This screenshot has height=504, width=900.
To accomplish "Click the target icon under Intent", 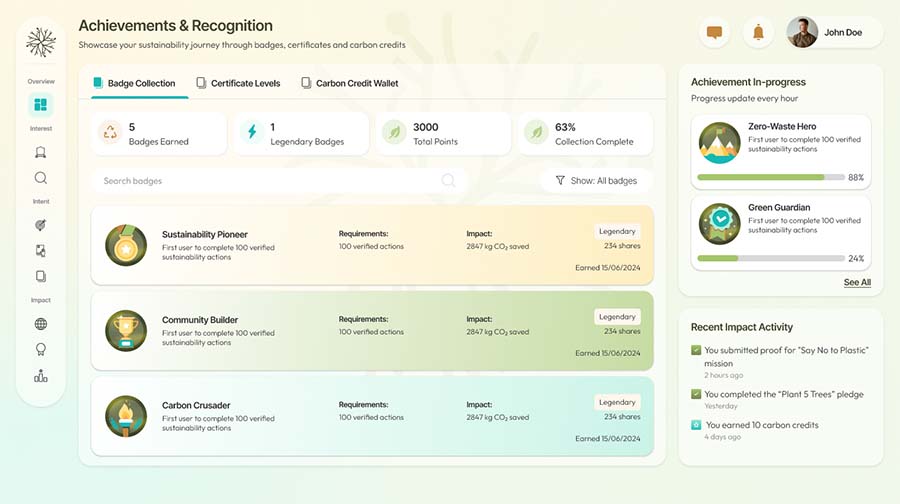I will pos(41,225).
